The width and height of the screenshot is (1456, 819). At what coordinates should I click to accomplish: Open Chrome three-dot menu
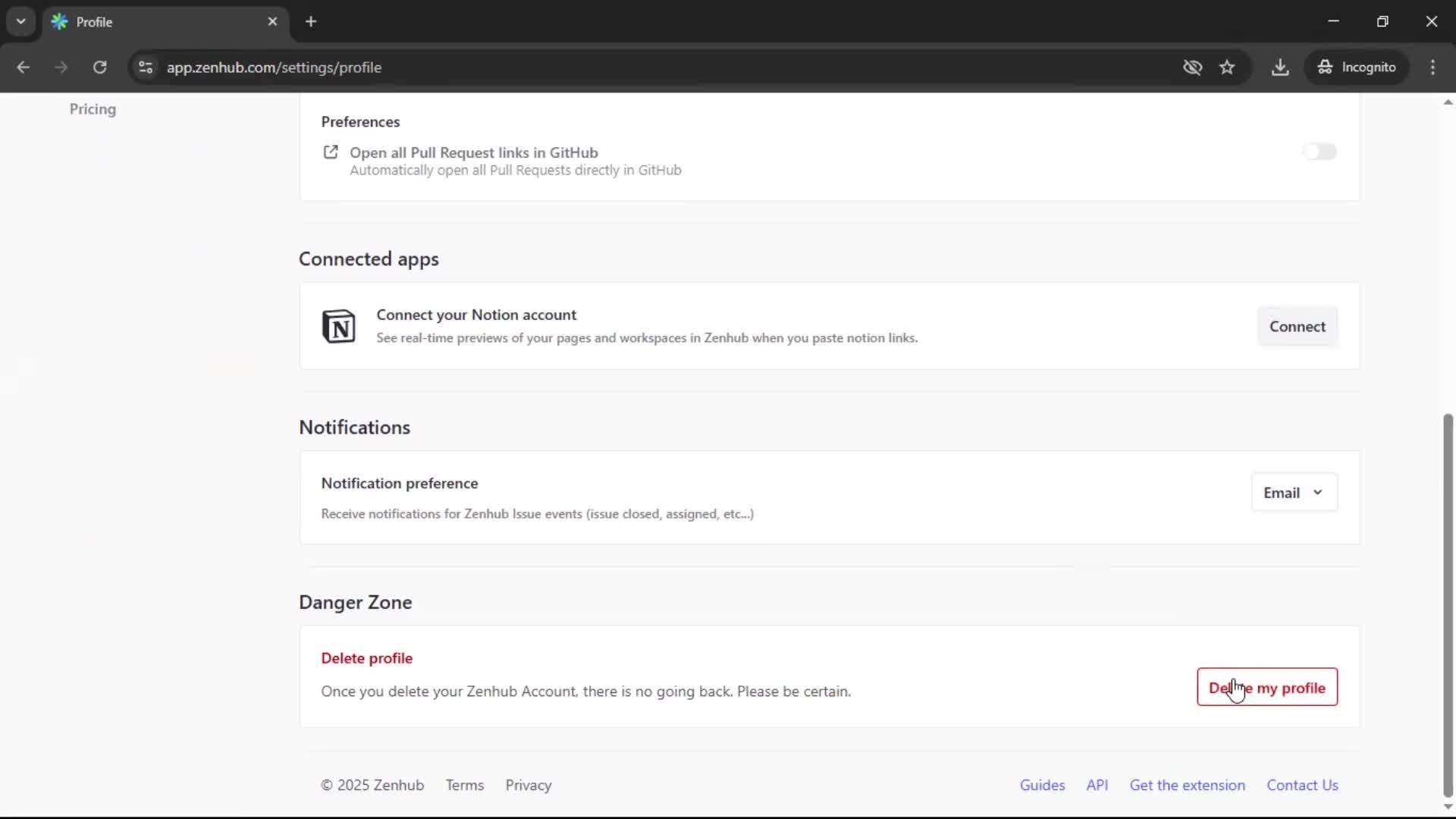[1432, 67]
